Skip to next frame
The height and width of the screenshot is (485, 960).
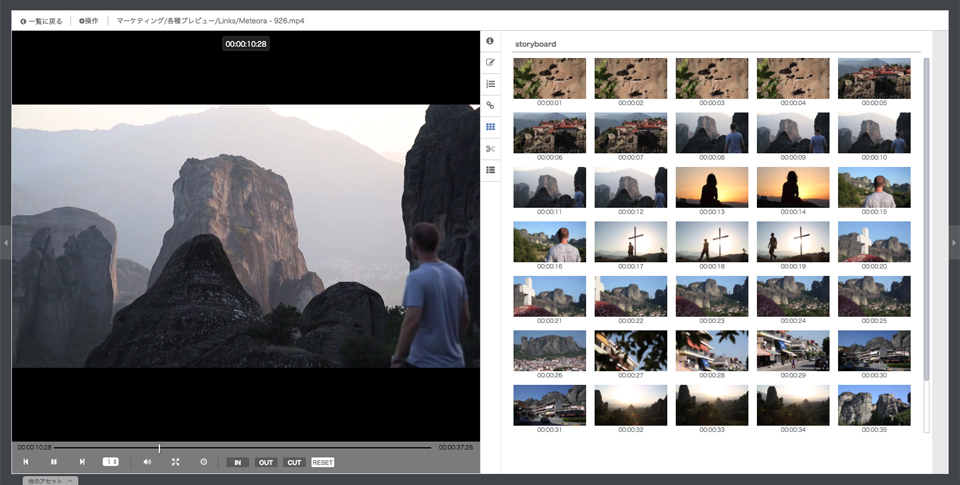tap(82, 462)
